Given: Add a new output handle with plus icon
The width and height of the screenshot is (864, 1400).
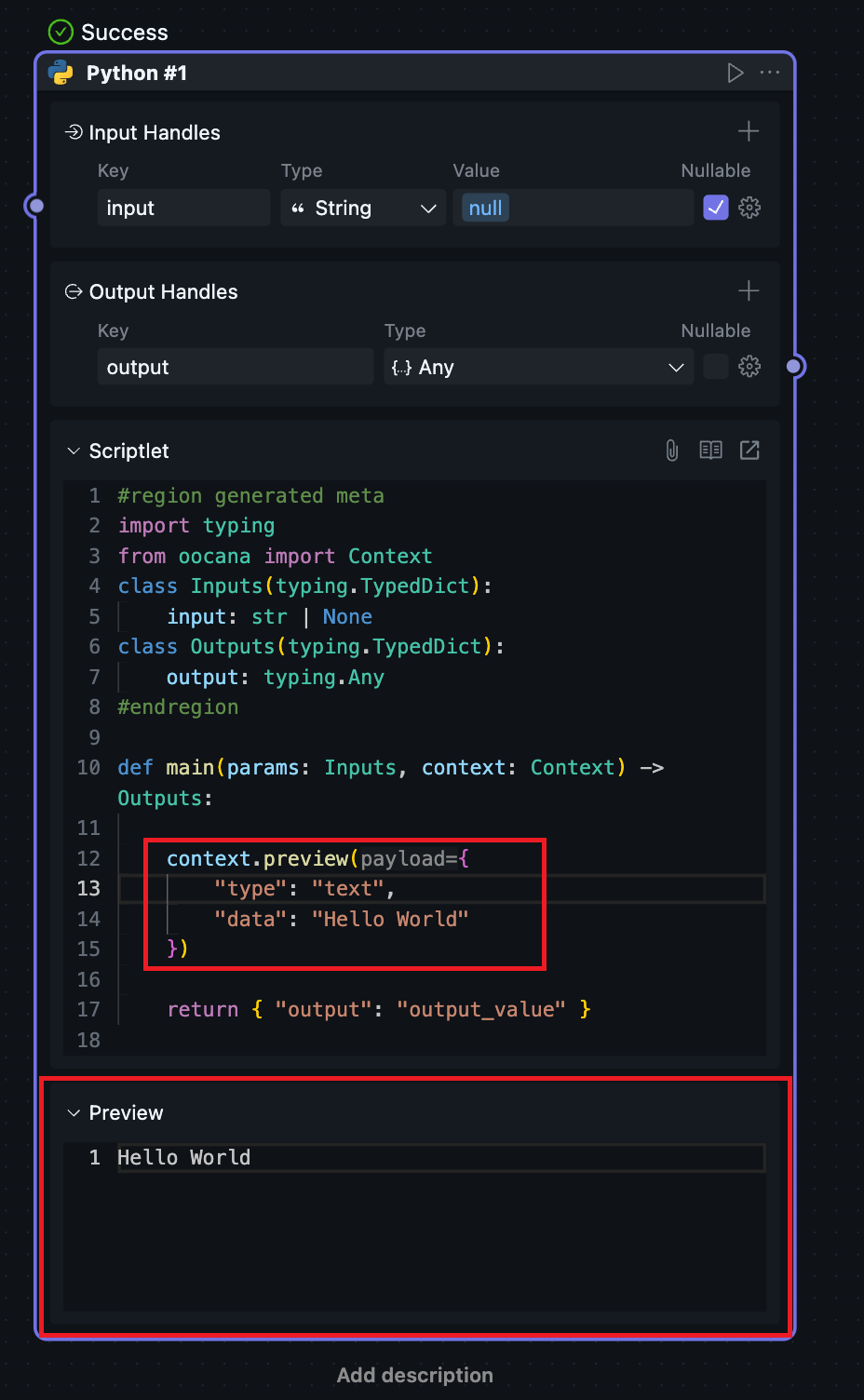Looking at the screenshot, I should (x=749, y=291).
